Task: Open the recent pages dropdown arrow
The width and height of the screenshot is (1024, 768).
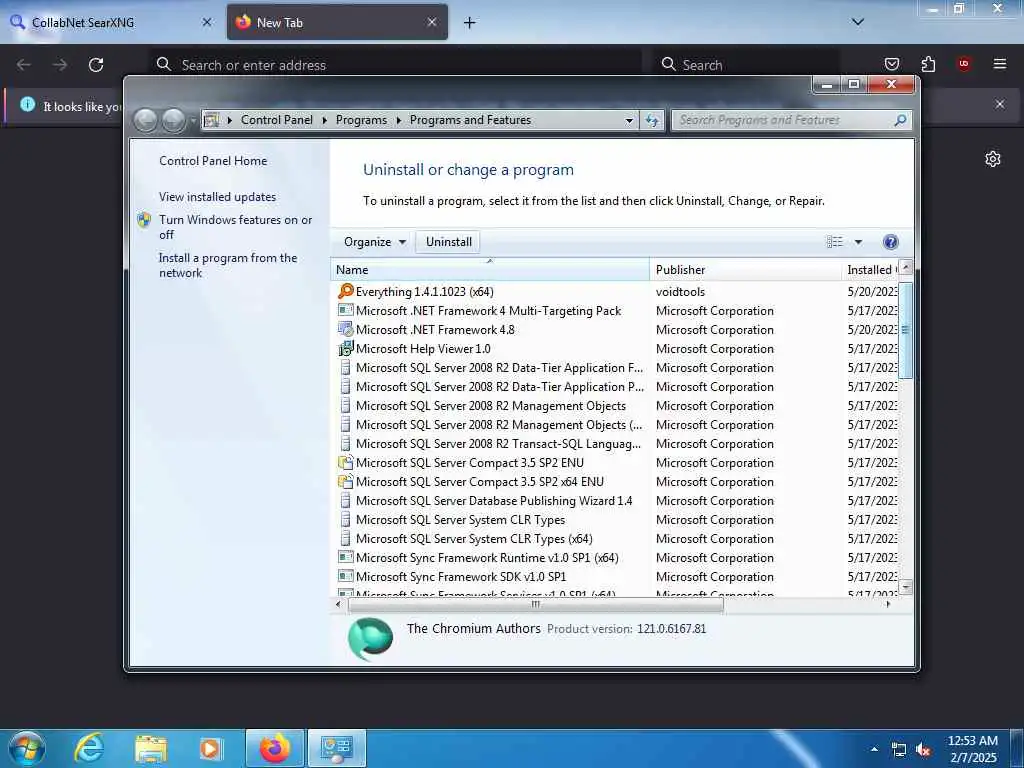Action: 193,121
